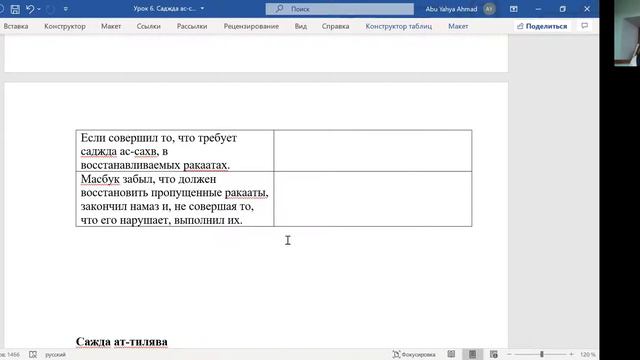Click the empty right cell beside Масбук row
Image resolution: width=640 pixels, height=360 pixels.
pos(373,199)
